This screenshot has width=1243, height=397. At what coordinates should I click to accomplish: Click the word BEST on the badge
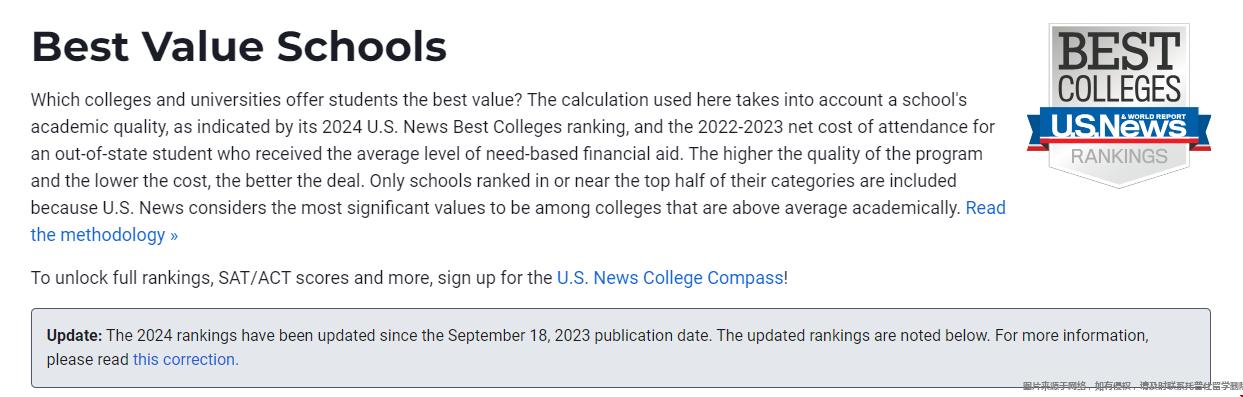click(1119, 51)
